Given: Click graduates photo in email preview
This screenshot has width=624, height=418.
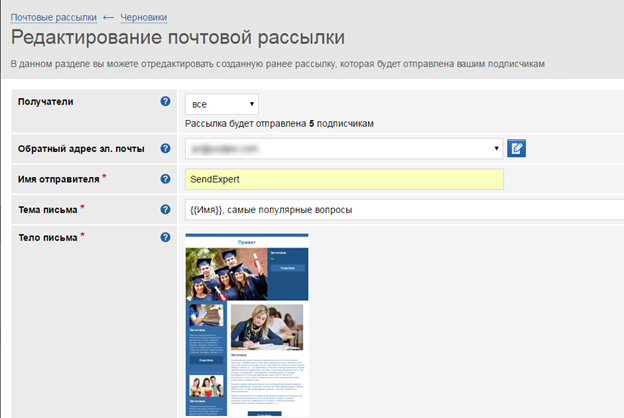Looking at the screenshot, I should tap(226, 274).
